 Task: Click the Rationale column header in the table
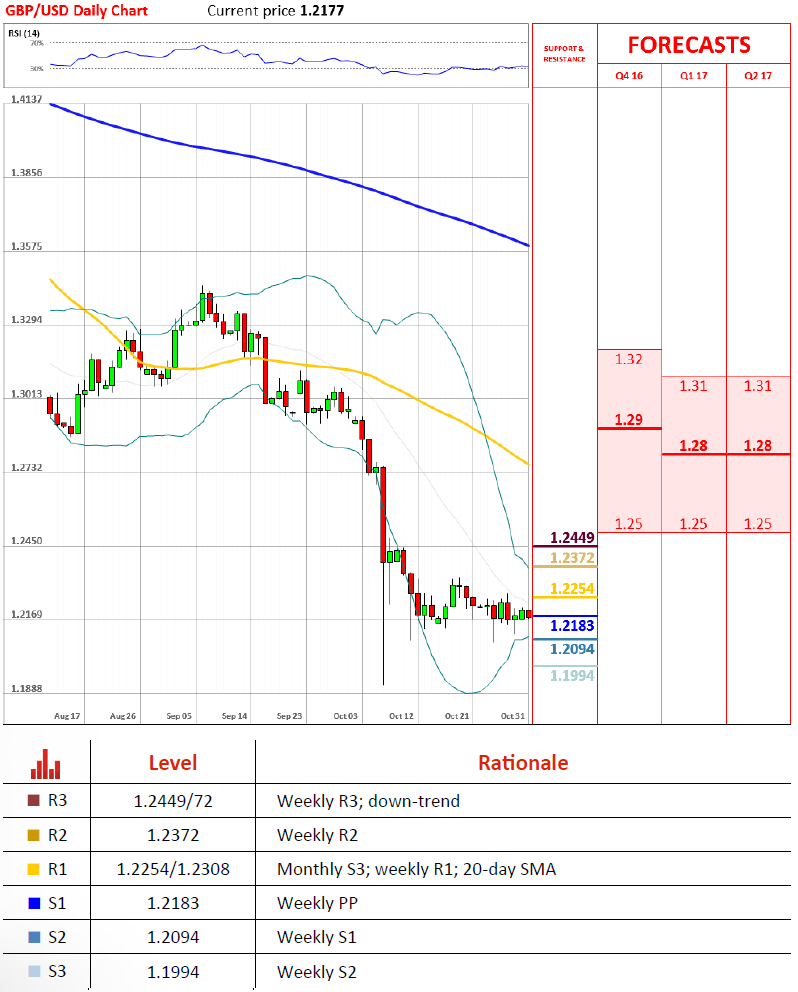coord(523,763)
